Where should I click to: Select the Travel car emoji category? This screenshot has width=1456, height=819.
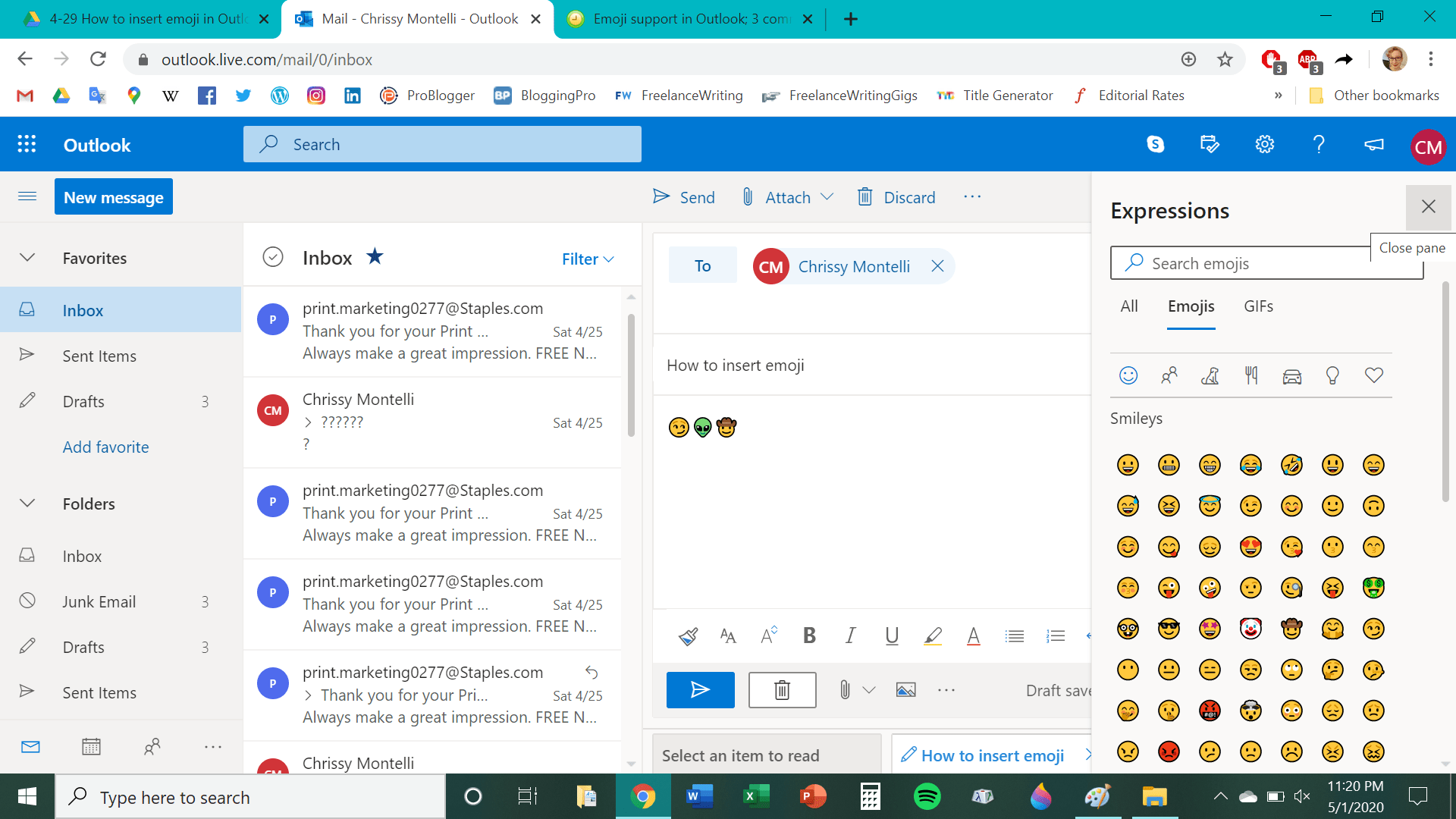1292,375
